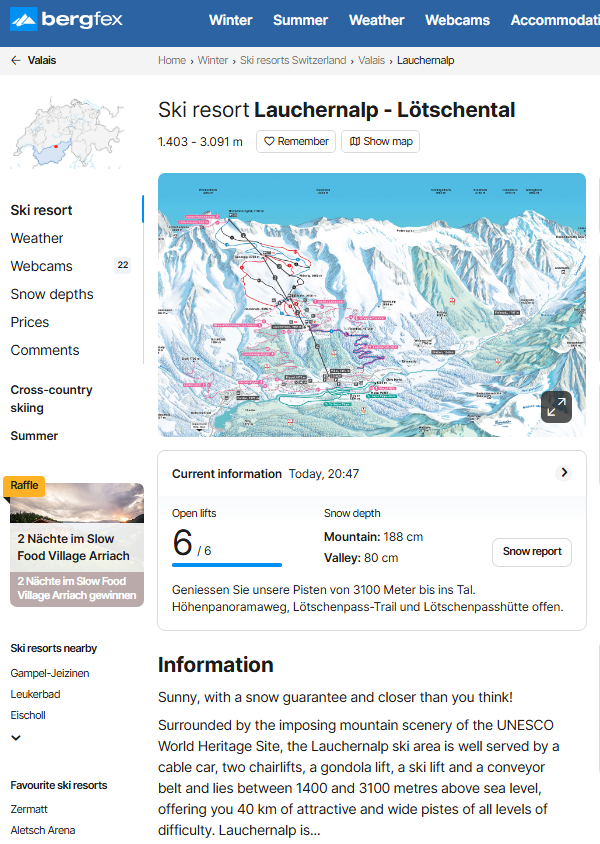This screenshot has height=844, width=600.
Task: Open the Show map button
Action: pyautogui.click(x=380, y=142)
